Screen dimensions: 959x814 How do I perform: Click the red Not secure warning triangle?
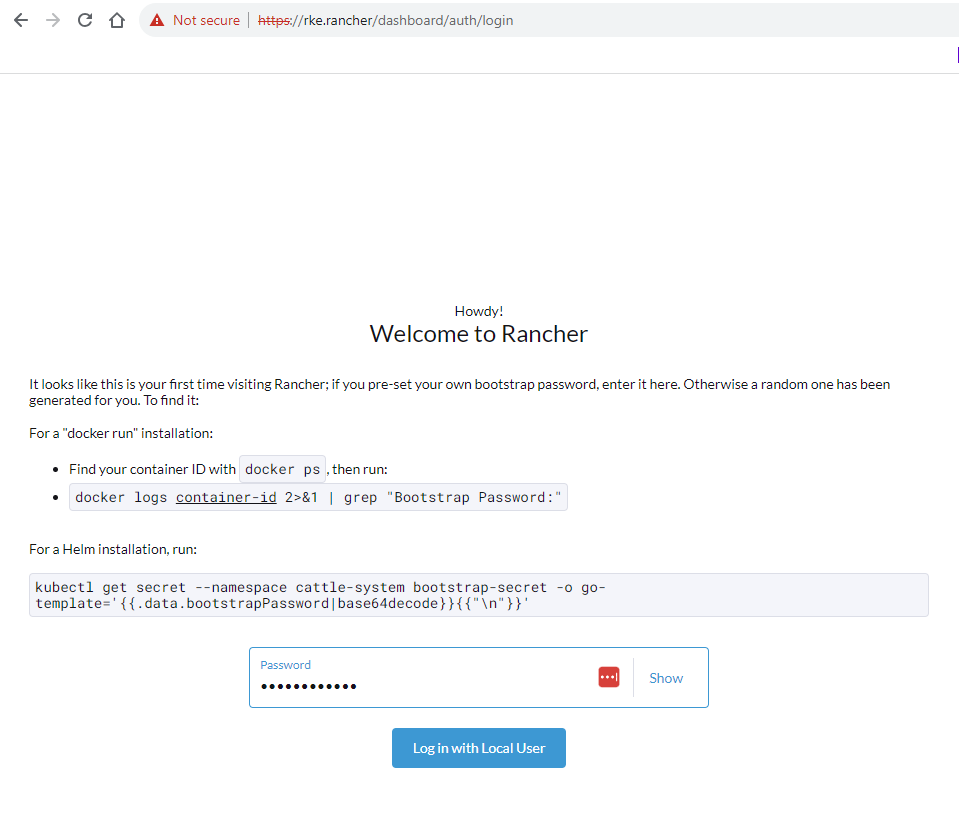click(x=157, y=20)
